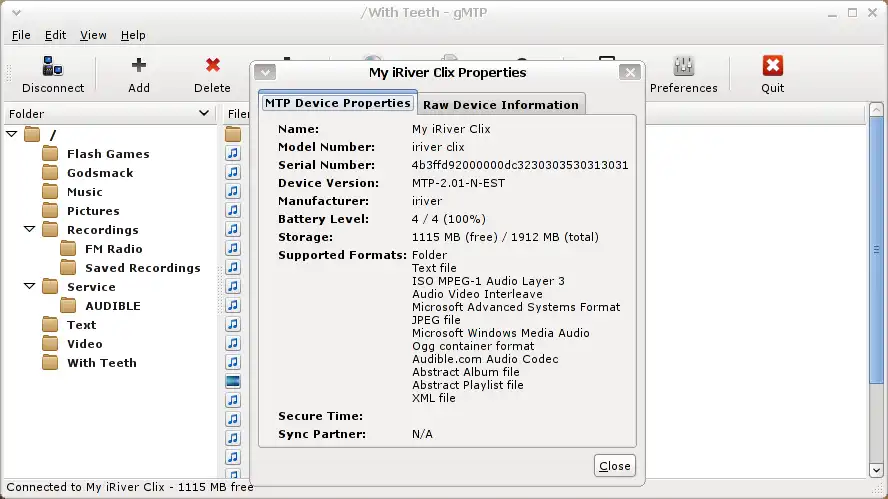Select the root folder icon
This screenshot has width=888, height=499.
tap(32, 135)
